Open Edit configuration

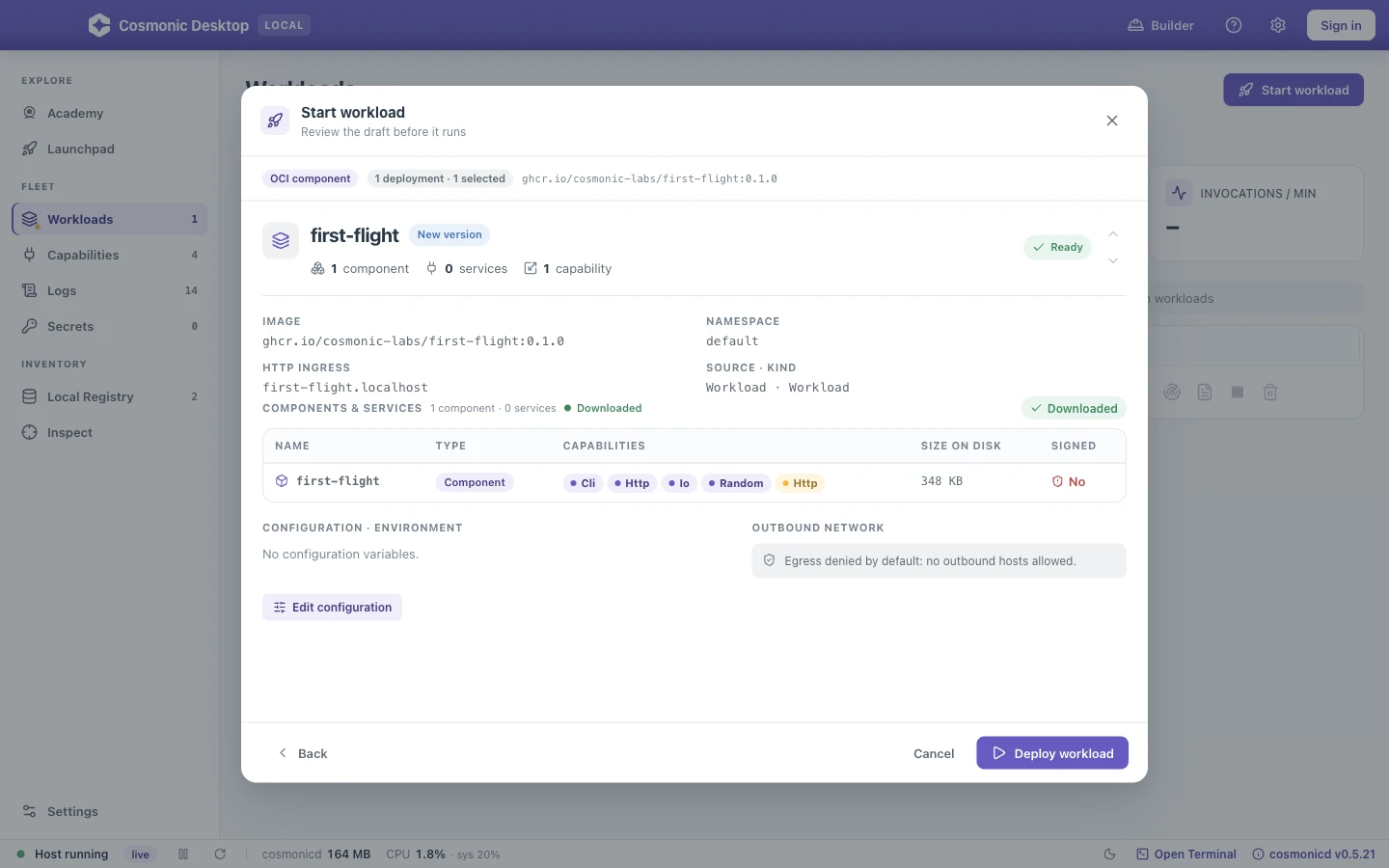(332, 607)
